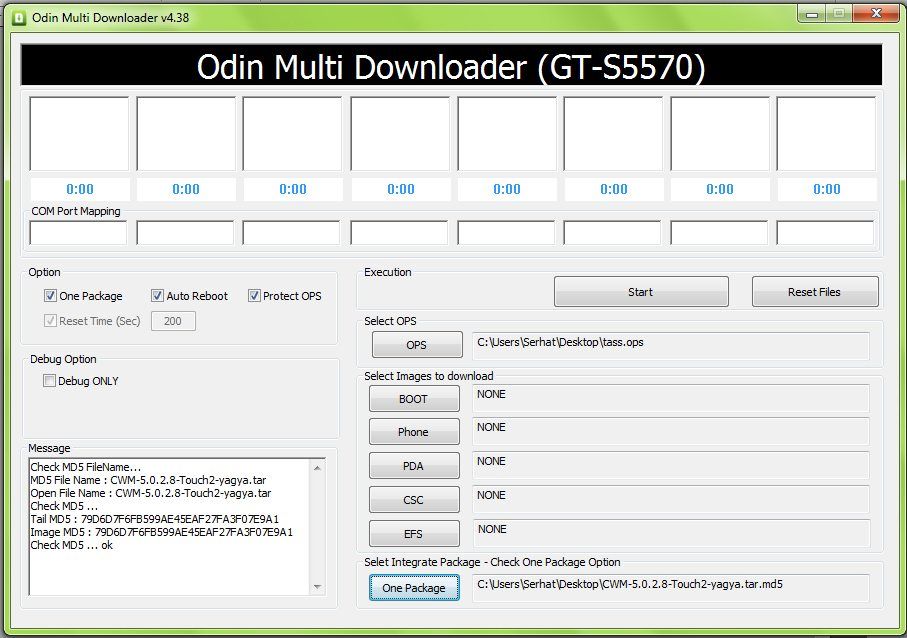Click the first COM Port Mapping field
The image size is (907, 638).
pos(79,233)
